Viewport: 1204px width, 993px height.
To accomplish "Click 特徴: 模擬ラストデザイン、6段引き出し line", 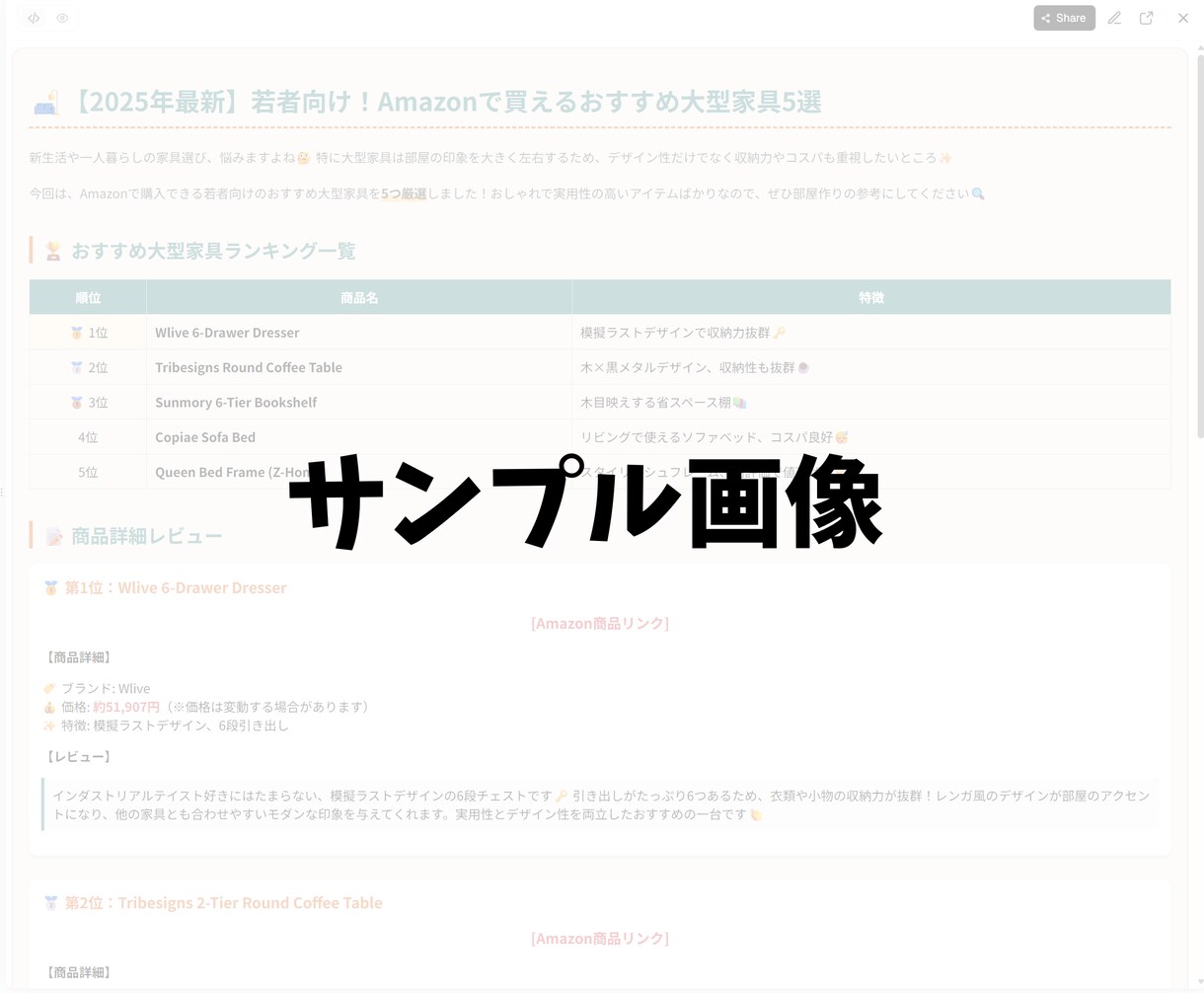I will (x=166, y=726).
